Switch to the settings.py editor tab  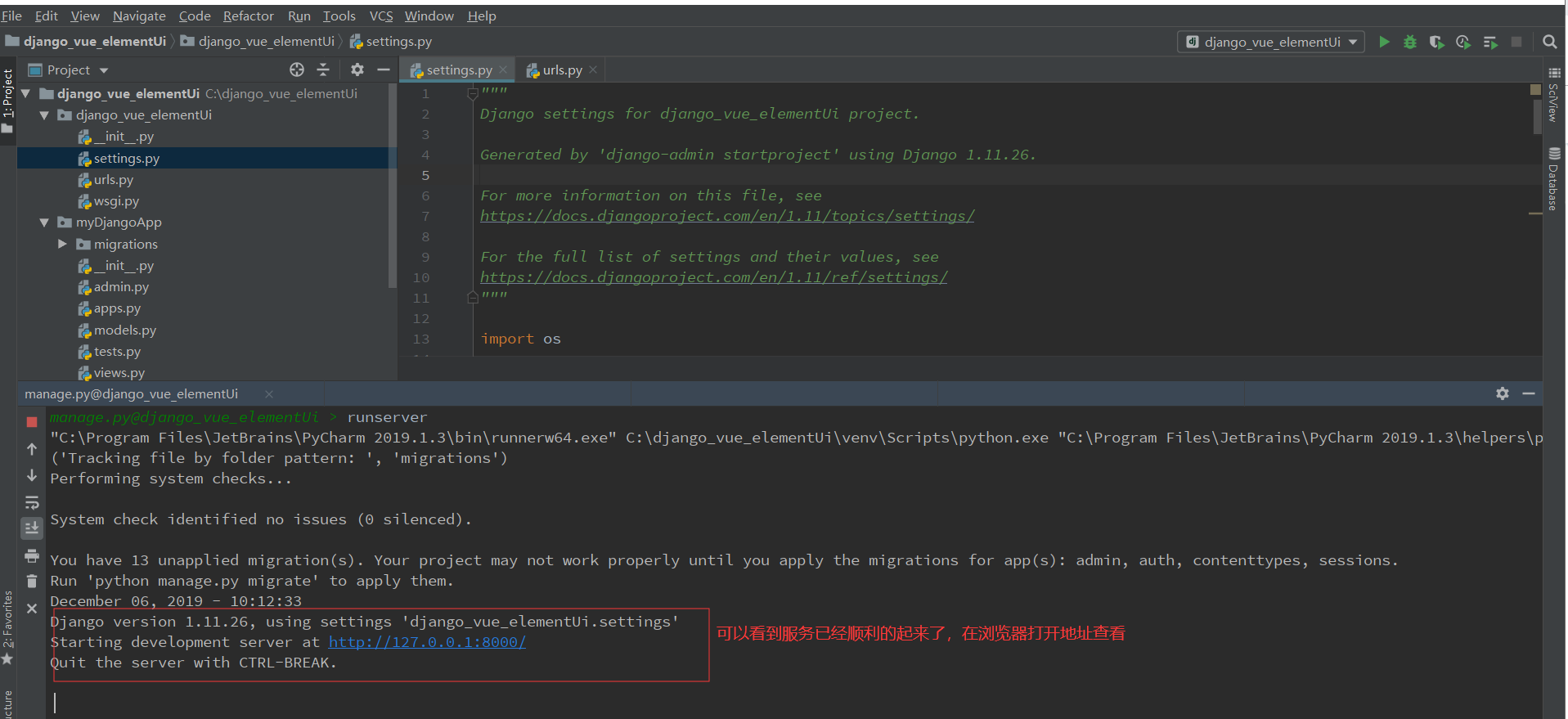click(x=459, y=70)
